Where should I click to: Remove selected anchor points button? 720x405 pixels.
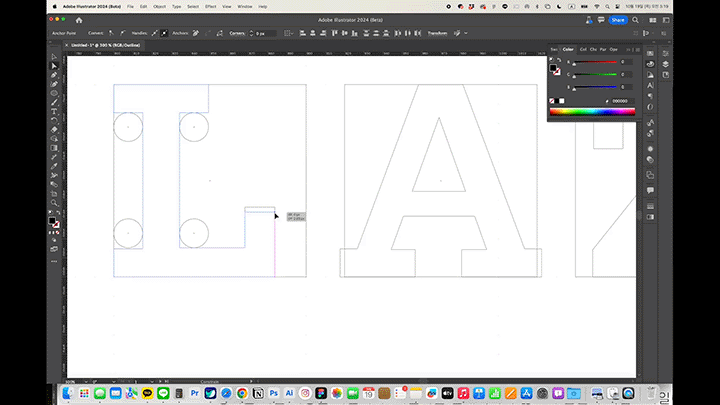(x=196, y=33)
